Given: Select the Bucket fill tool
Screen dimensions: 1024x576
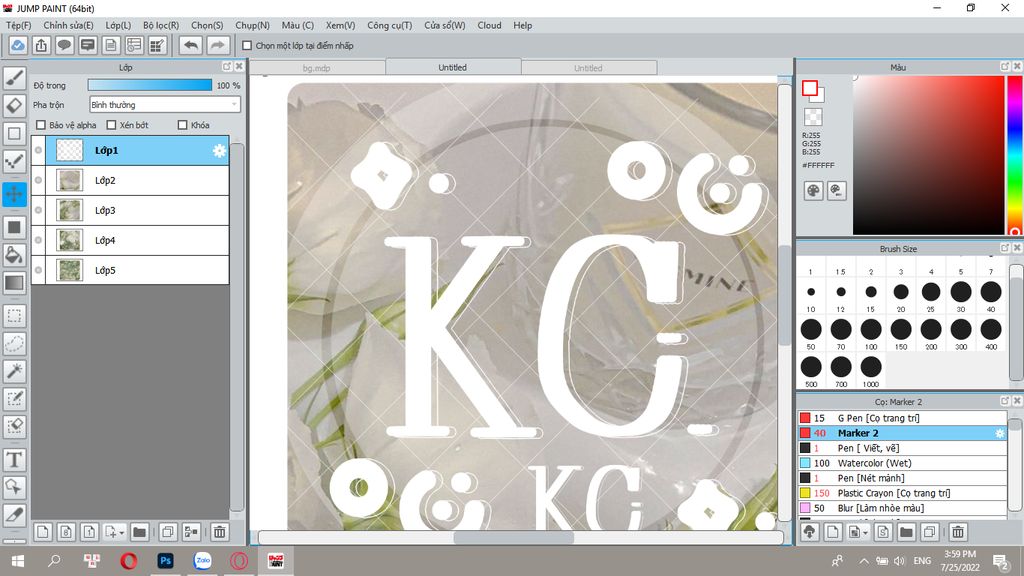Looking at the screenshot, I should click(14, 255).
